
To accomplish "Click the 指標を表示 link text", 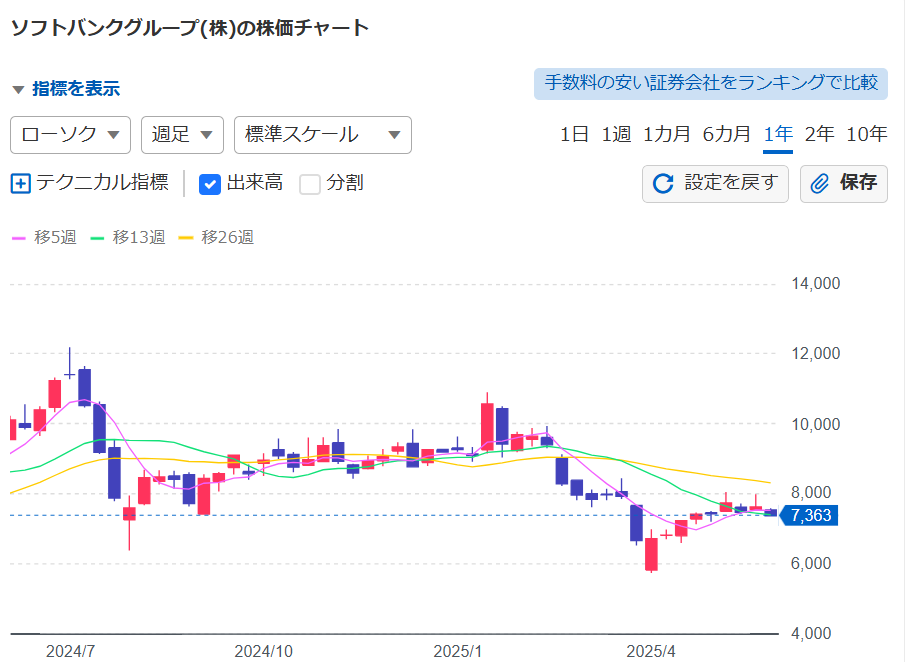I will (76, 89).
